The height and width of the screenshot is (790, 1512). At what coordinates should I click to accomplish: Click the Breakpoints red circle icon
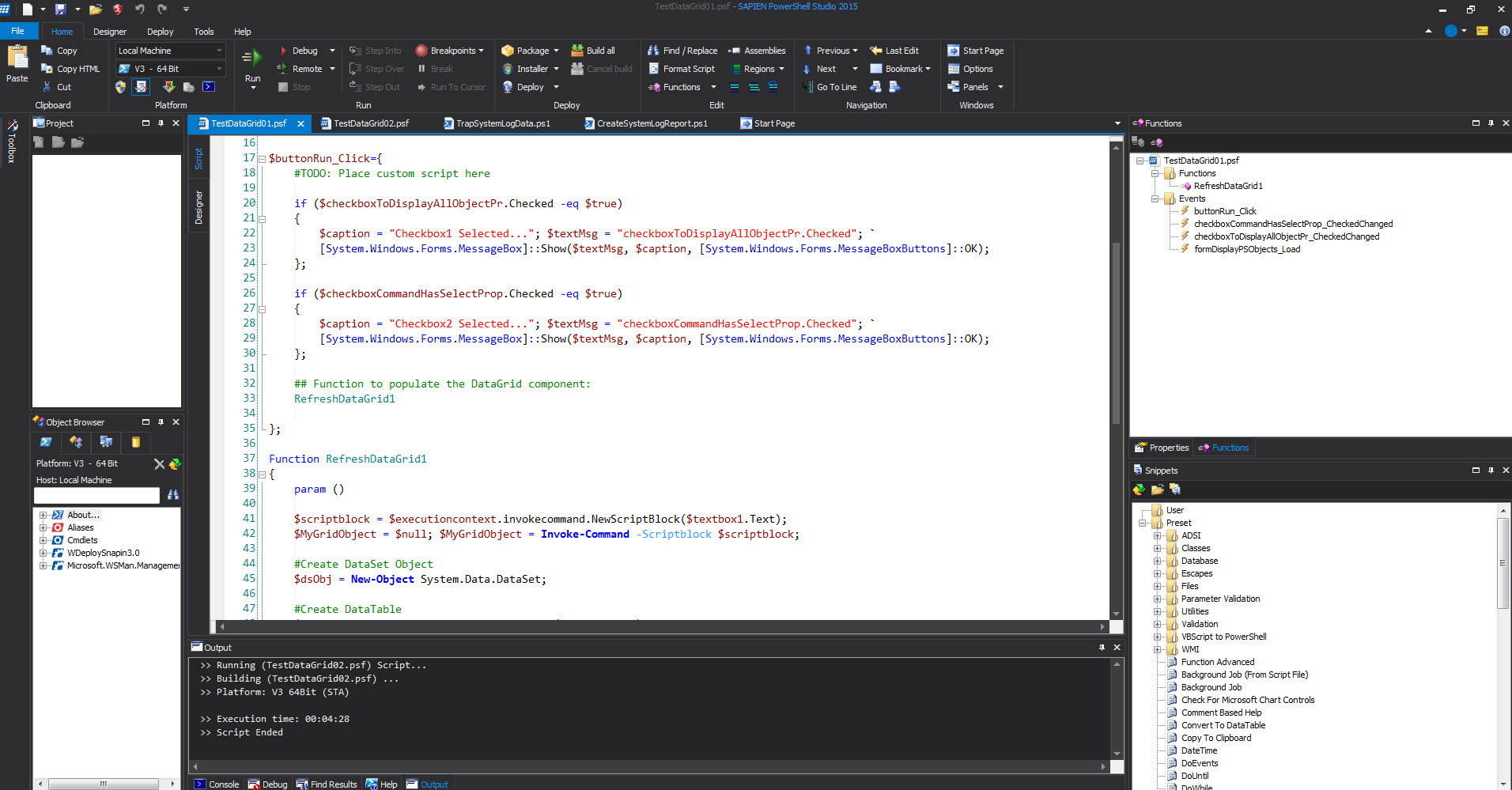click(421, 51)
